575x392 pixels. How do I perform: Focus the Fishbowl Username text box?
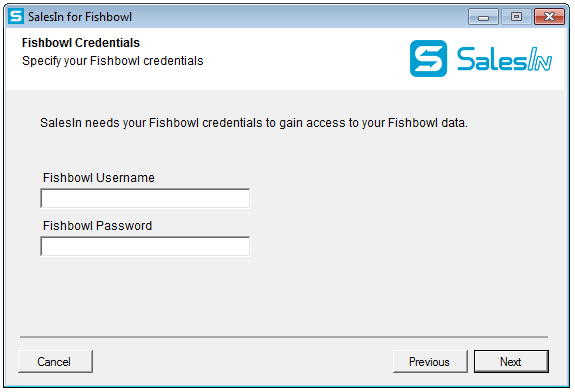(x=145, y=198)
